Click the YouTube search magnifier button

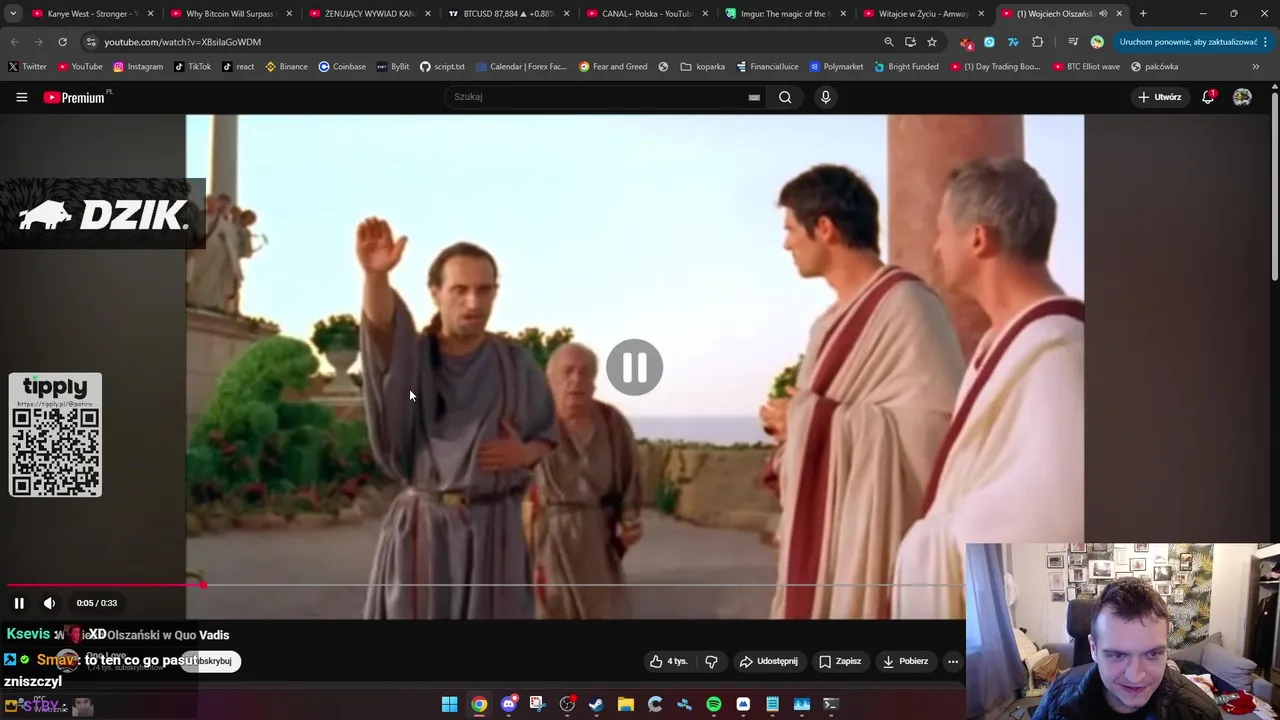(785, 97)
